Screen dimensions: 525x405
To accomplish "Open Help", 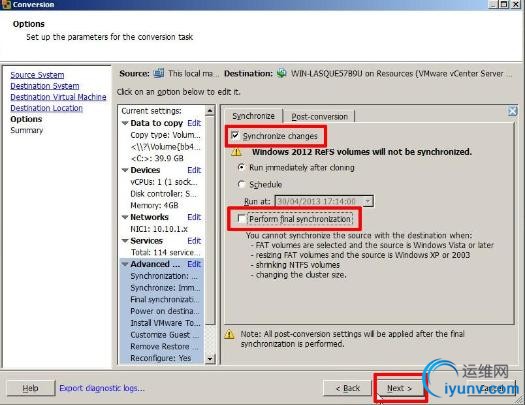I will [30, 388].
